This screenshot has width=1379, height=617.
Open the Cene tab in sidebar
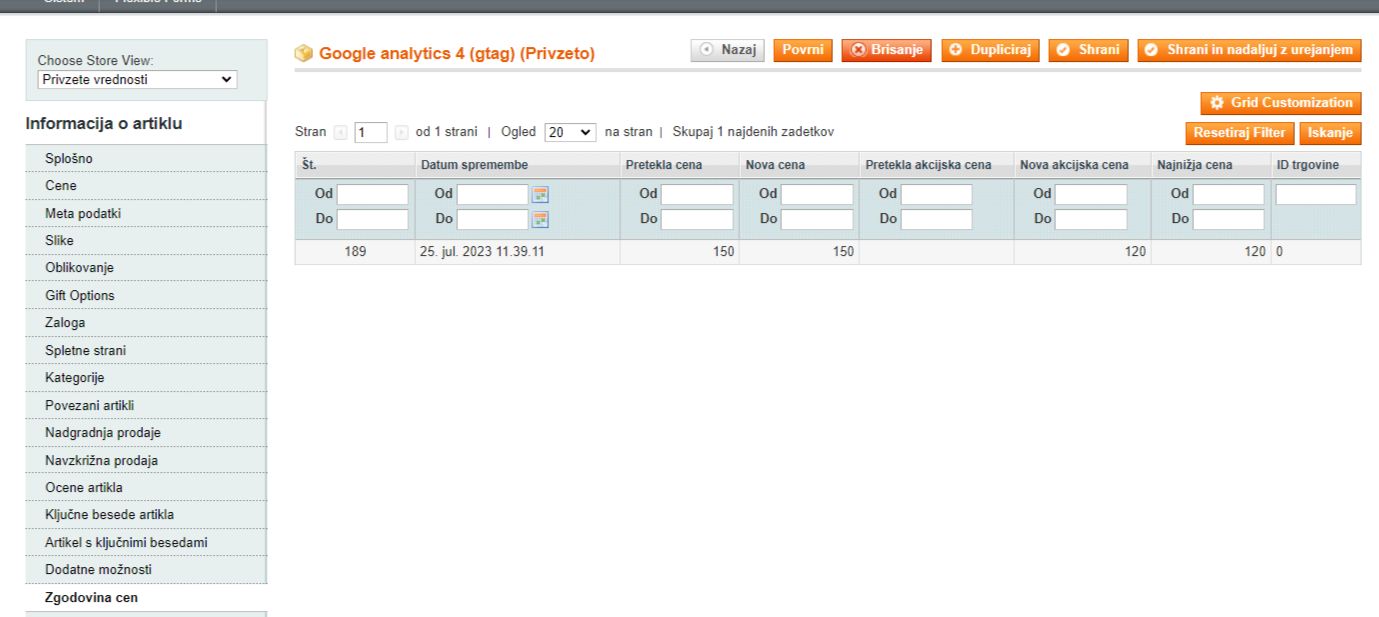point(61,186)
